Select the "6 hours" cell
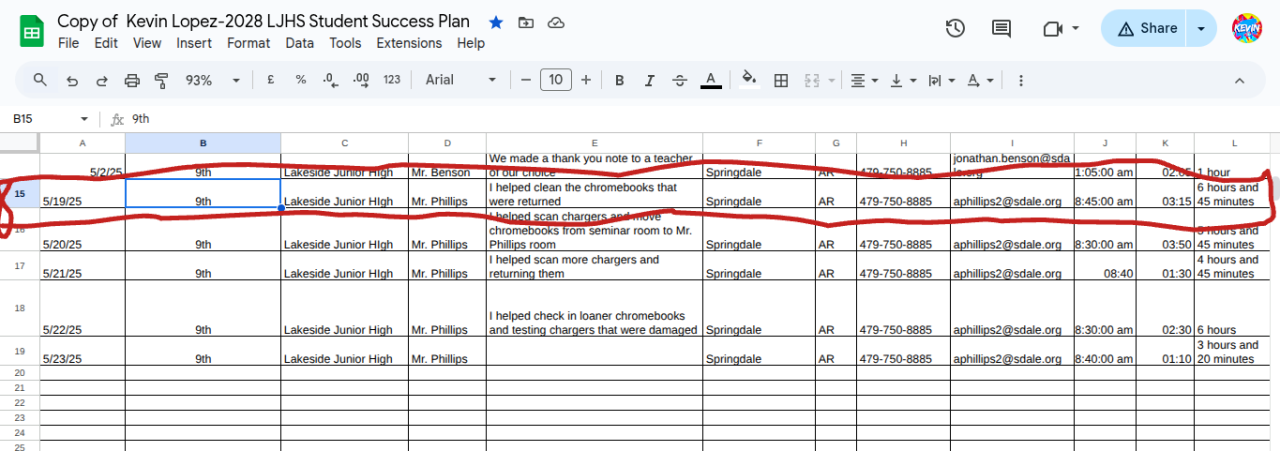The width and height of the screenshot is (1280, 451). pos(1232,309)
